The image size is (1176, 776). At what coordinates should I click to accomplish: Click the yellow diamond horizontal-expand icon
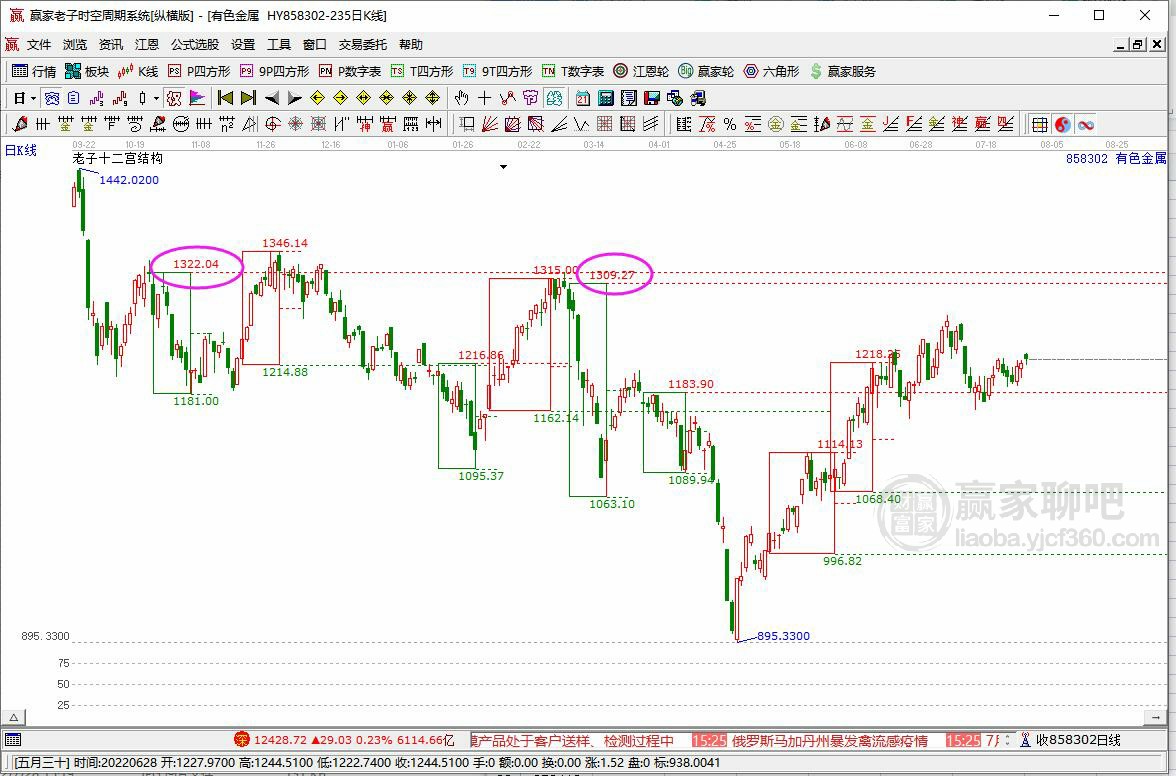364,98
